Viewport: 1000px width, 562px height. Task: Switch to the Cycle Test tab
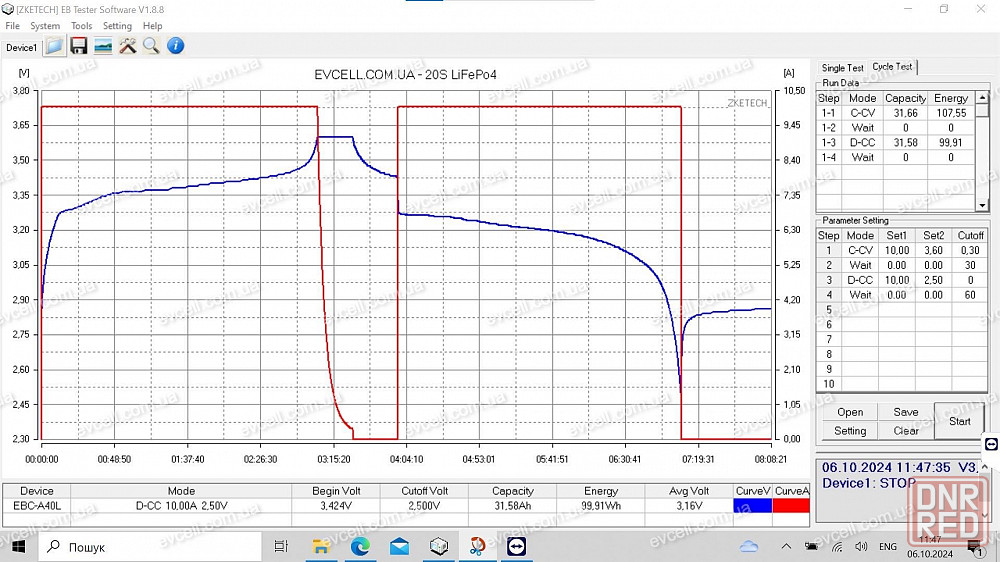[892, 66]
